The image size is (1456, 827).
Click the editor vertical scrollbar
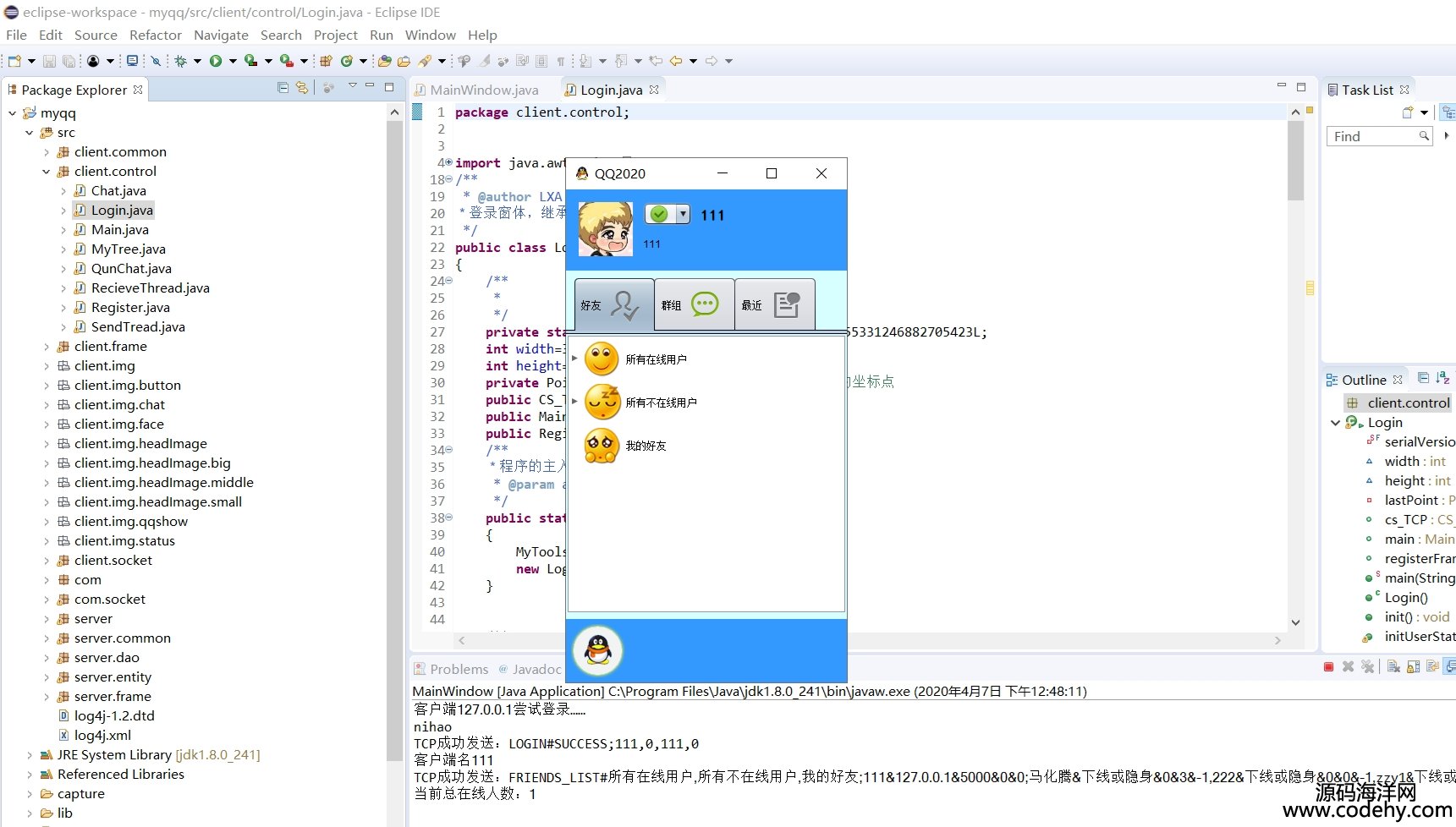1295,161
